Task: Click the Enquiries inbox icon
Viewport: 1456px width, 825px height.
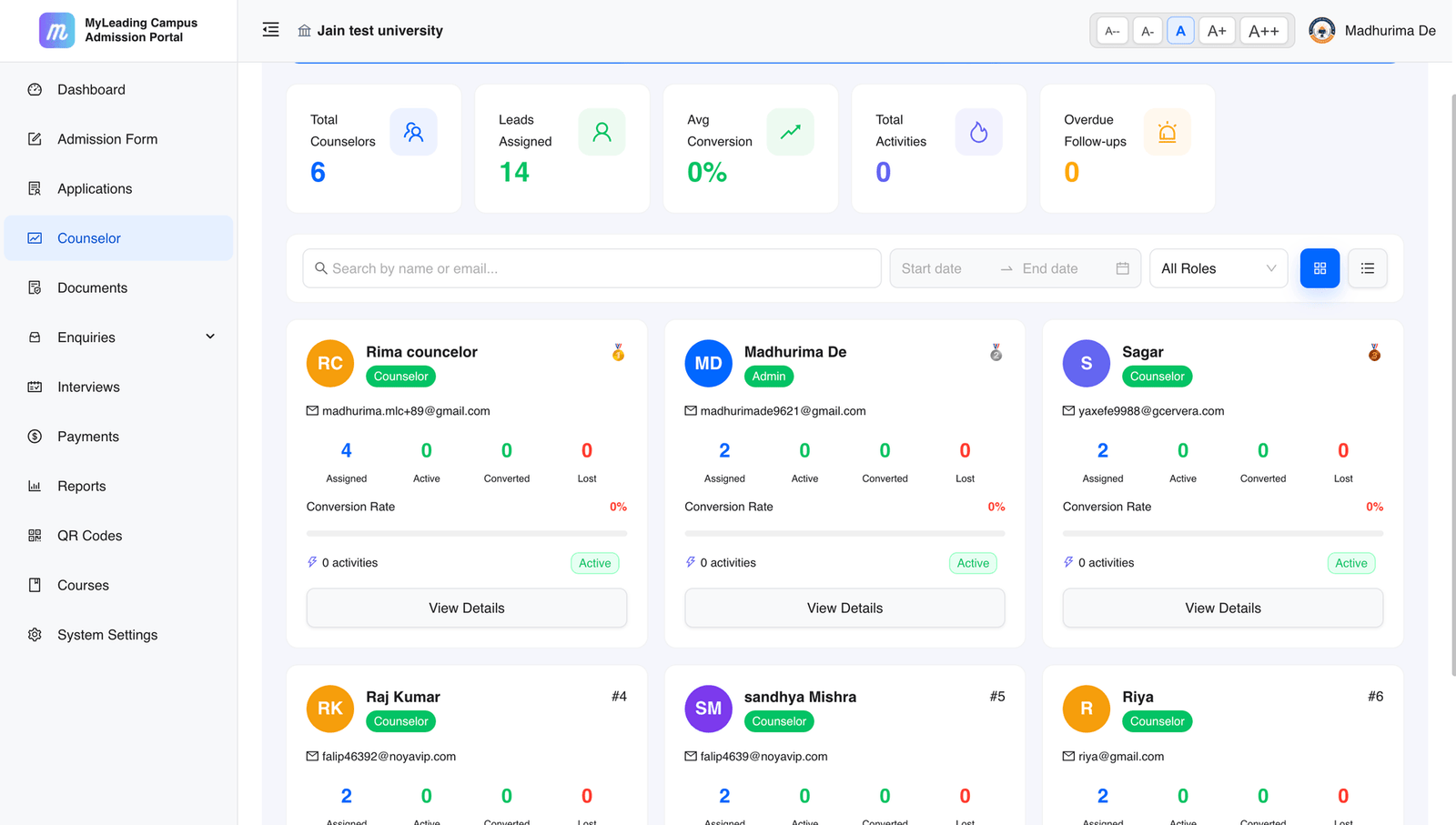Action: [35, 337]
